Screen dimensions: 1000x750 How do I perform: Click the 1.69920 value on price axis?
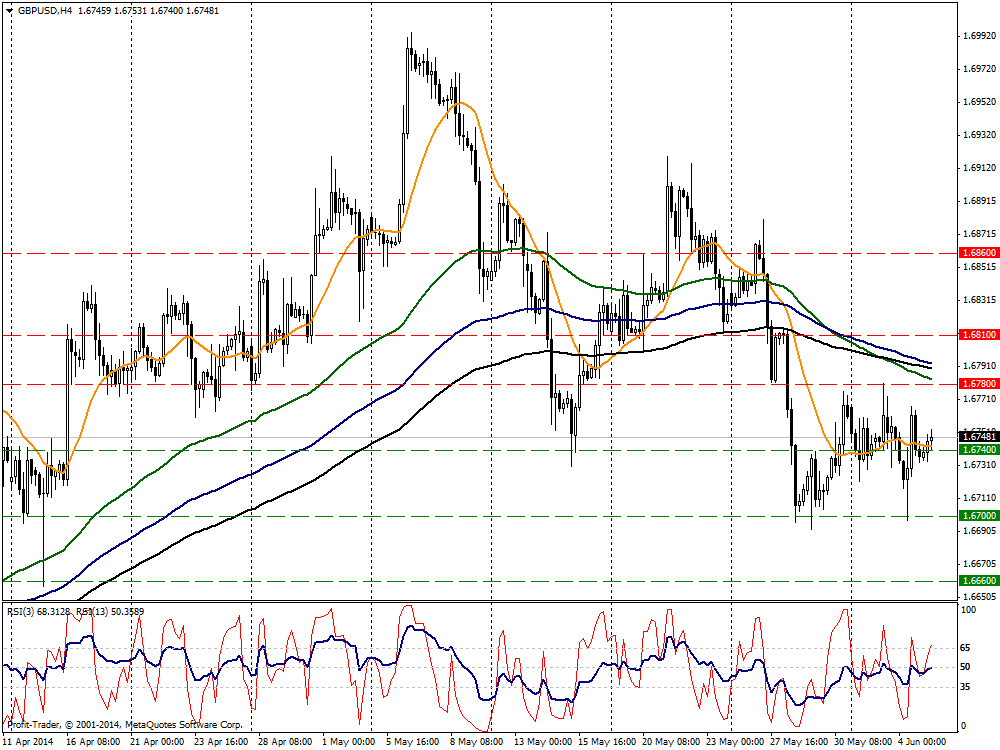(977, 36)
